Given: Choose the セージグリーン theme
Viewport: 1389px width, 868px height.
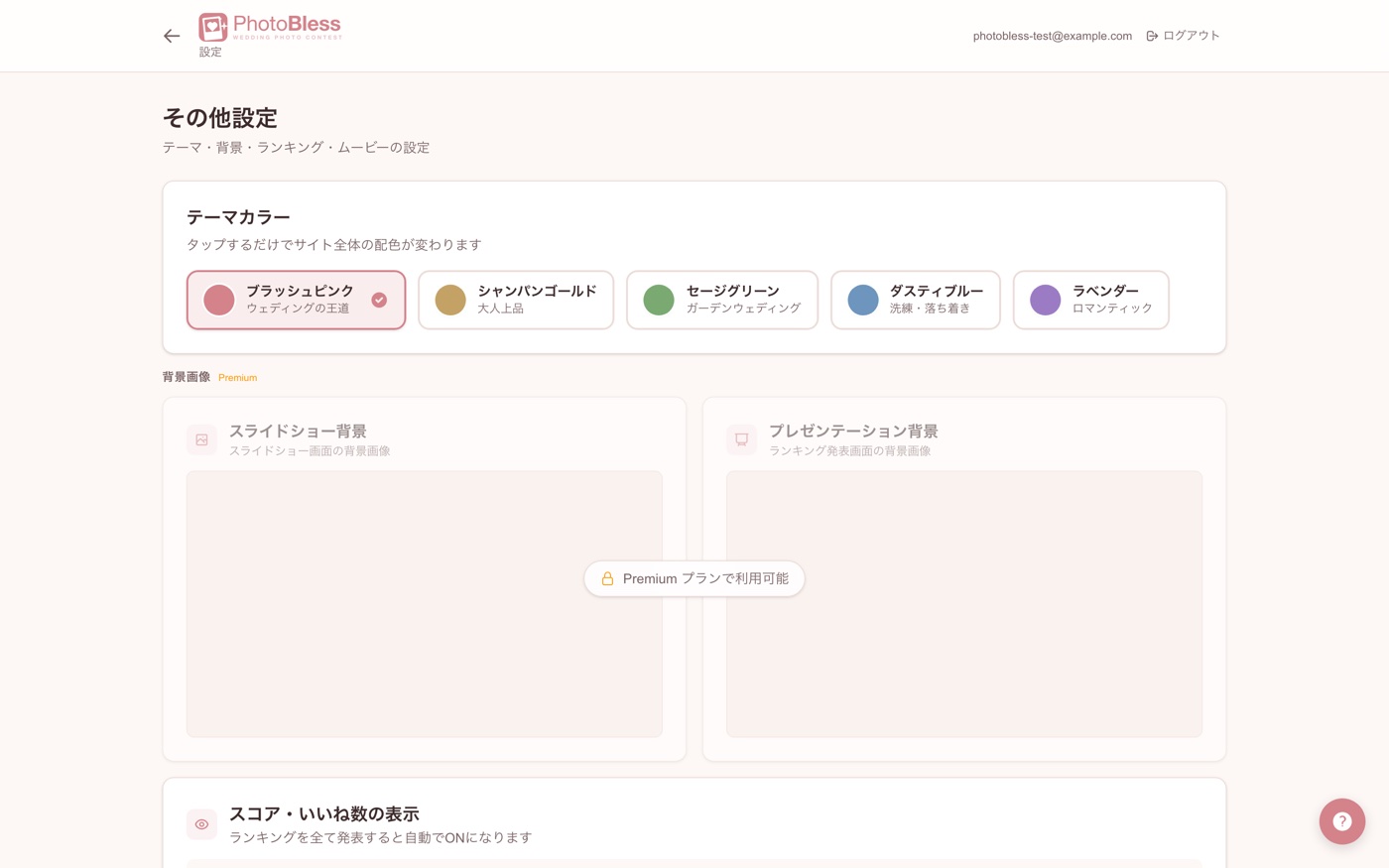Looking at the screenshot, I should (x=722, y=300).
